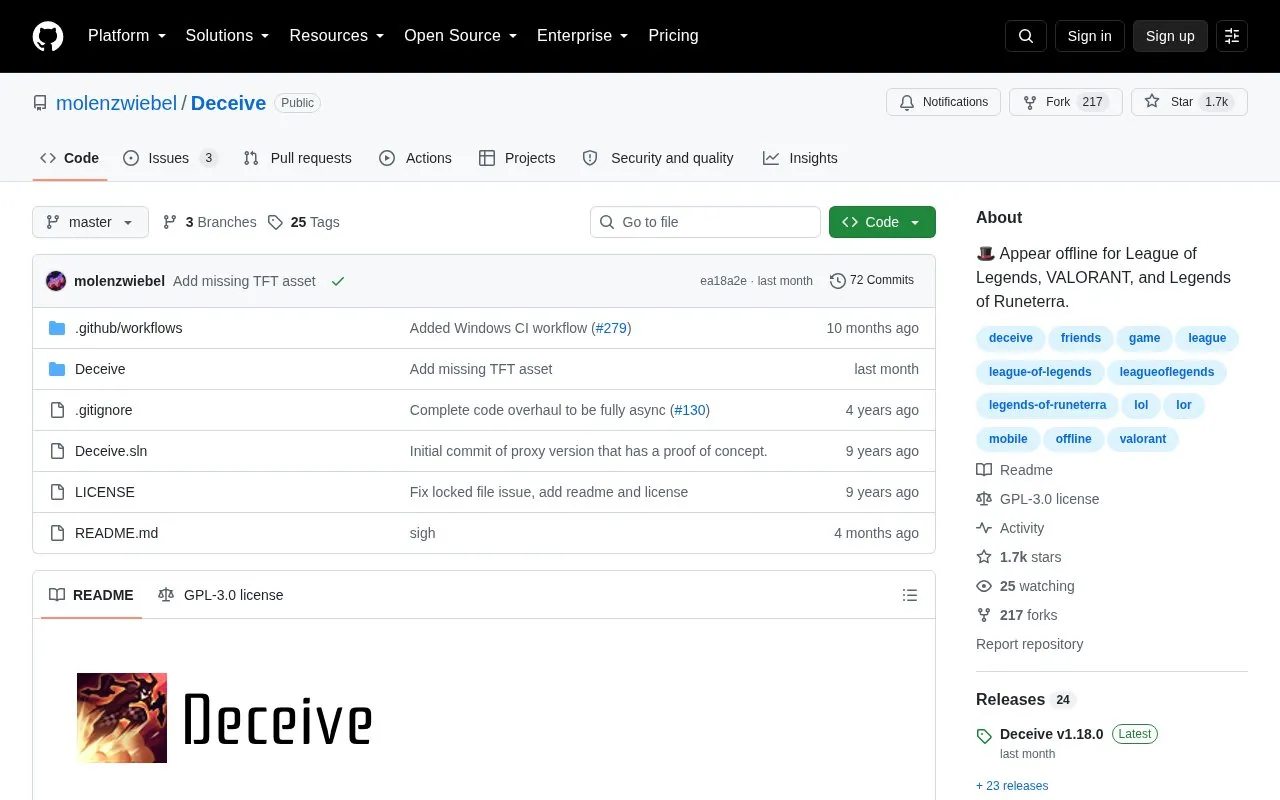This screenshot has height=800, width=1280.
Task: Switch to the Pull requests tab
Action: (297, 158)
